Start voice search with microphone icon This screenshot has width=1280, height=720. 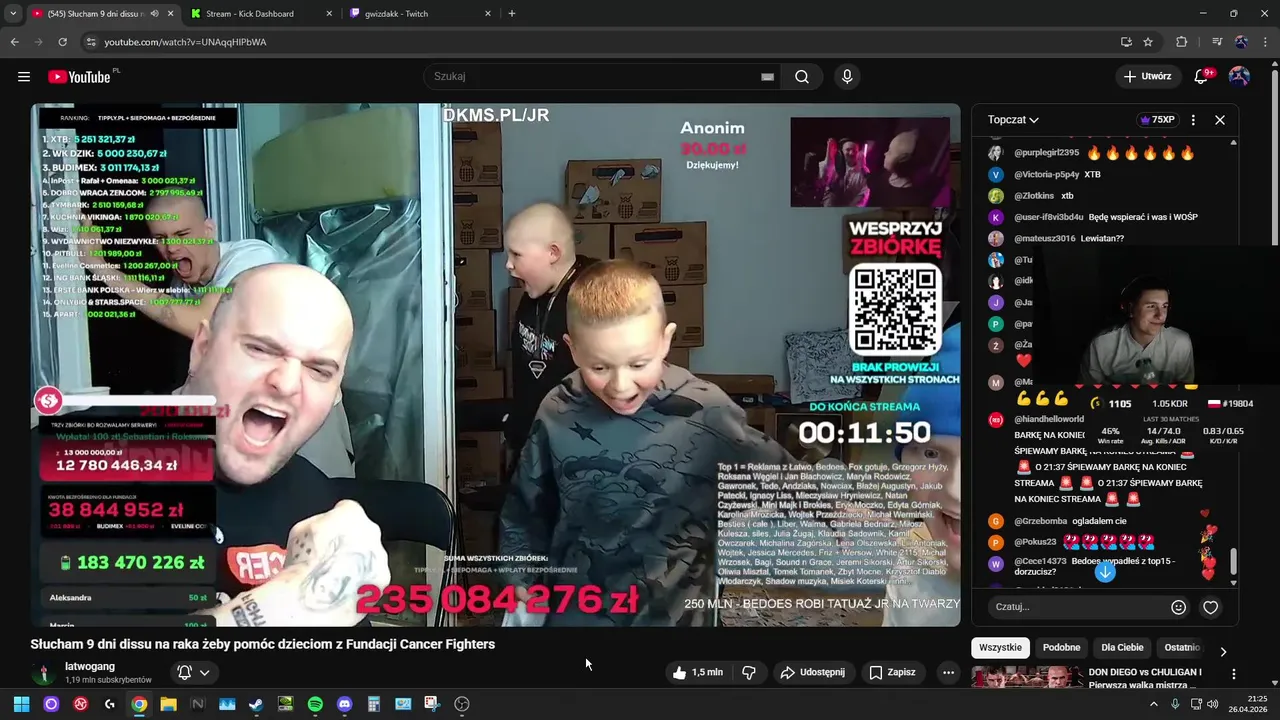pyautogui.click(x=847, y=77)
